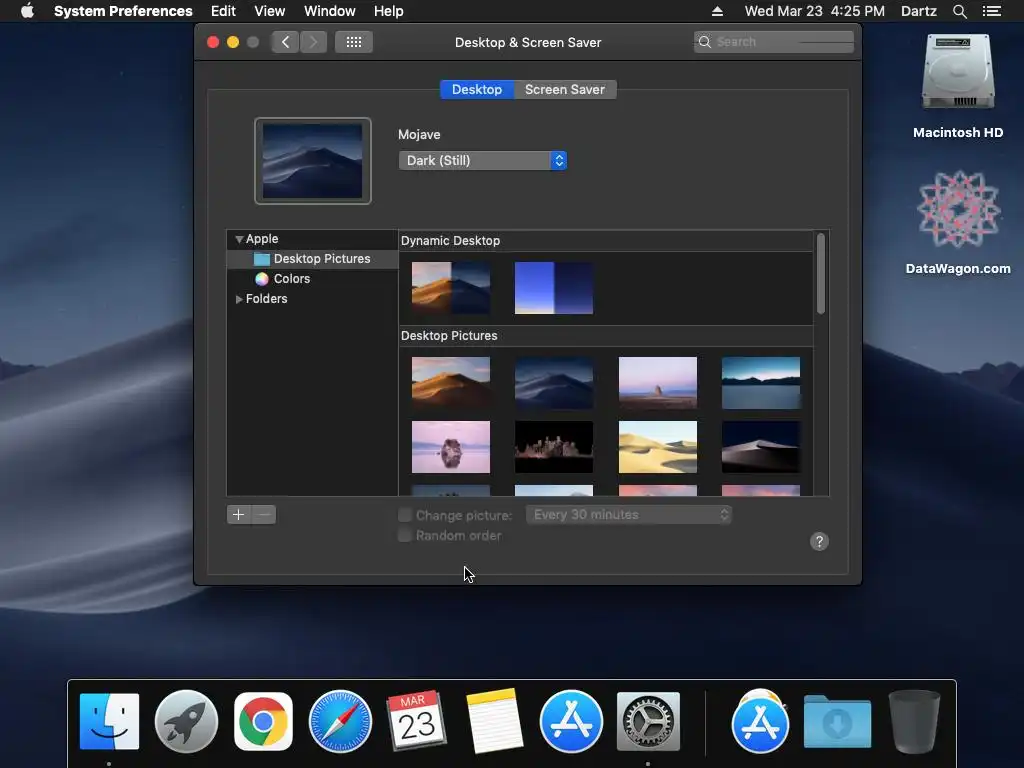Switch to the Screen Saver tab

pos(565,89)
